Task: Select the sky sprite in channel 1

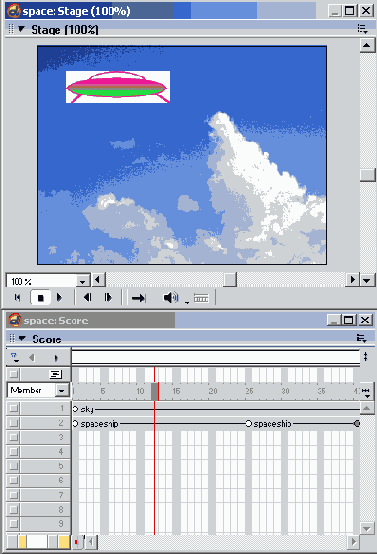Action: 216,409
